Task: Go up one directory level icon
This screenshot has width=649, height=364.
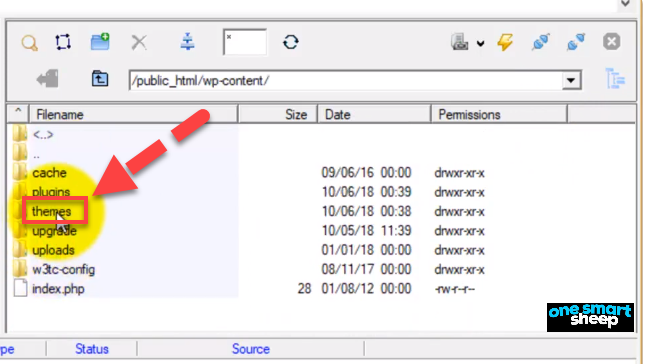Action: click(100, 79)
